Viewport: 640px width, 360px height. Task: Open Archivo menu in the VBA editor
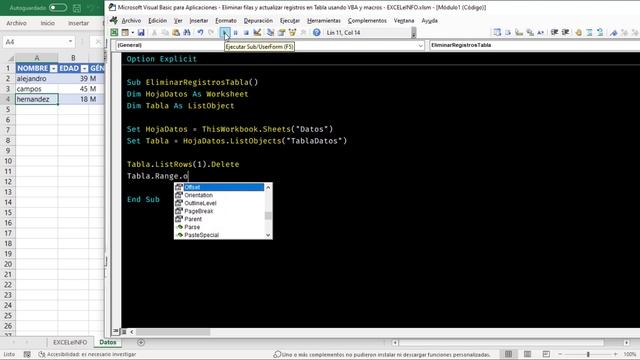[x=131, y=20]
